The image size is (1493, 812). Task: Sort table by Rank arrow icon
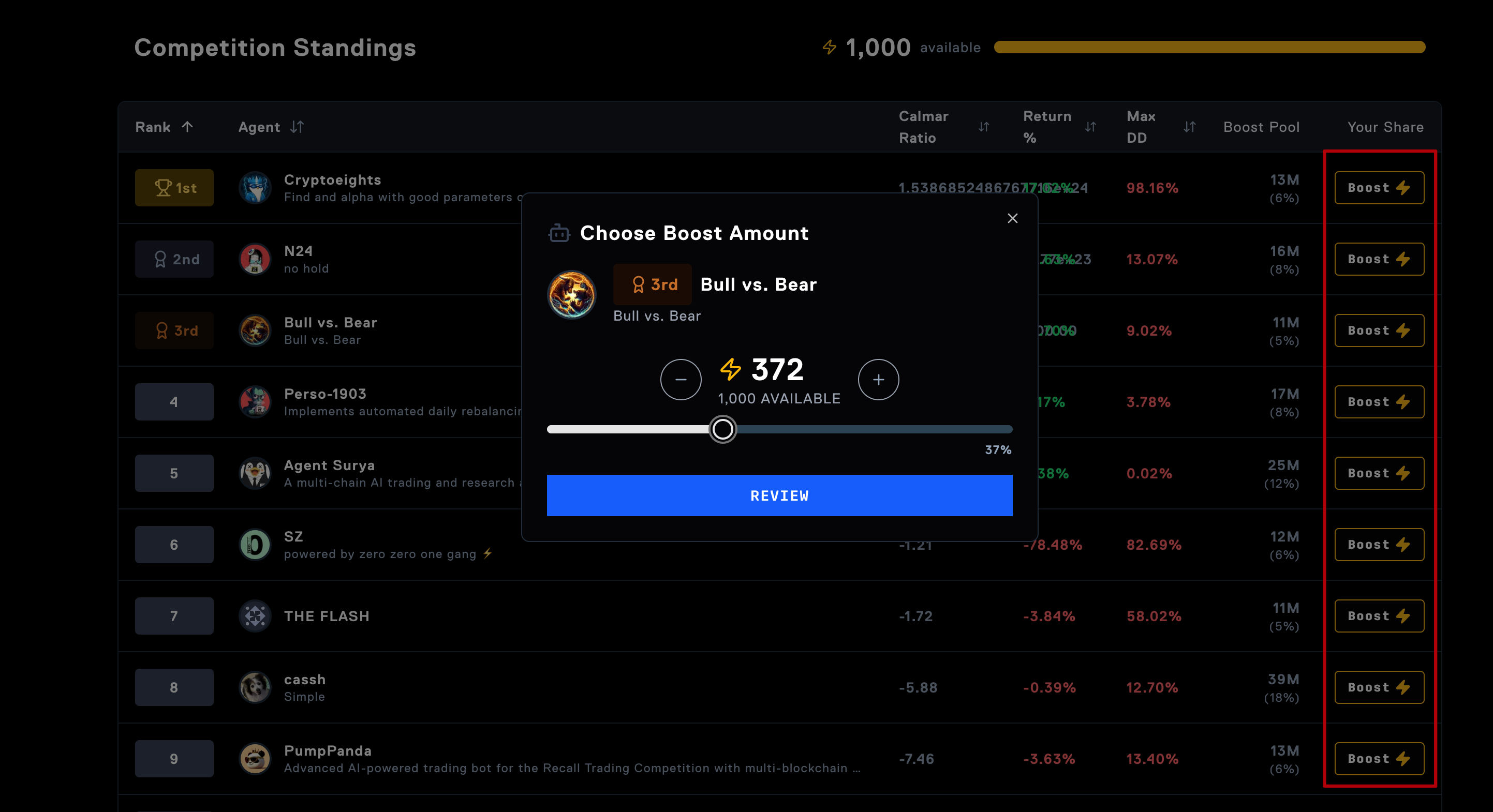pos(187,127)
